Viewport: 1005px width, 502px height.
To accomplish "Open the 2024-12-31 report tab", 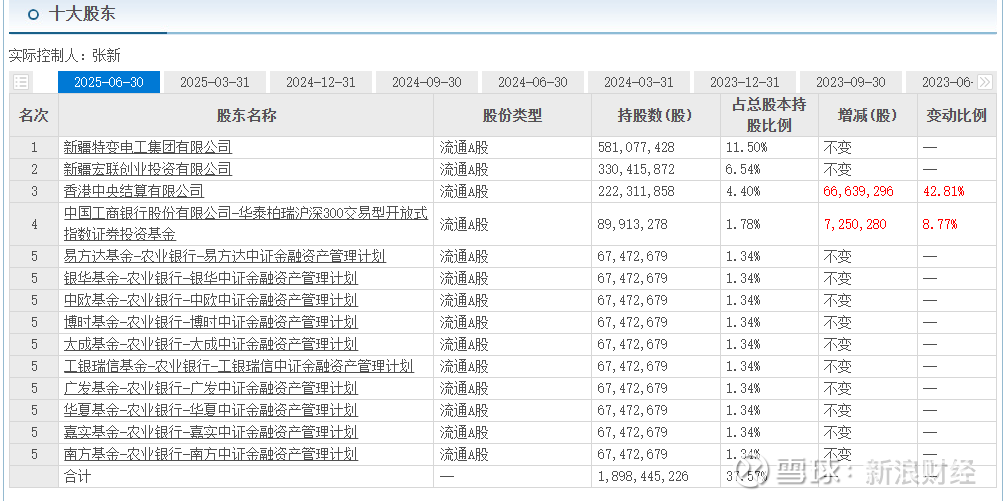I will (x=320, y=82).
